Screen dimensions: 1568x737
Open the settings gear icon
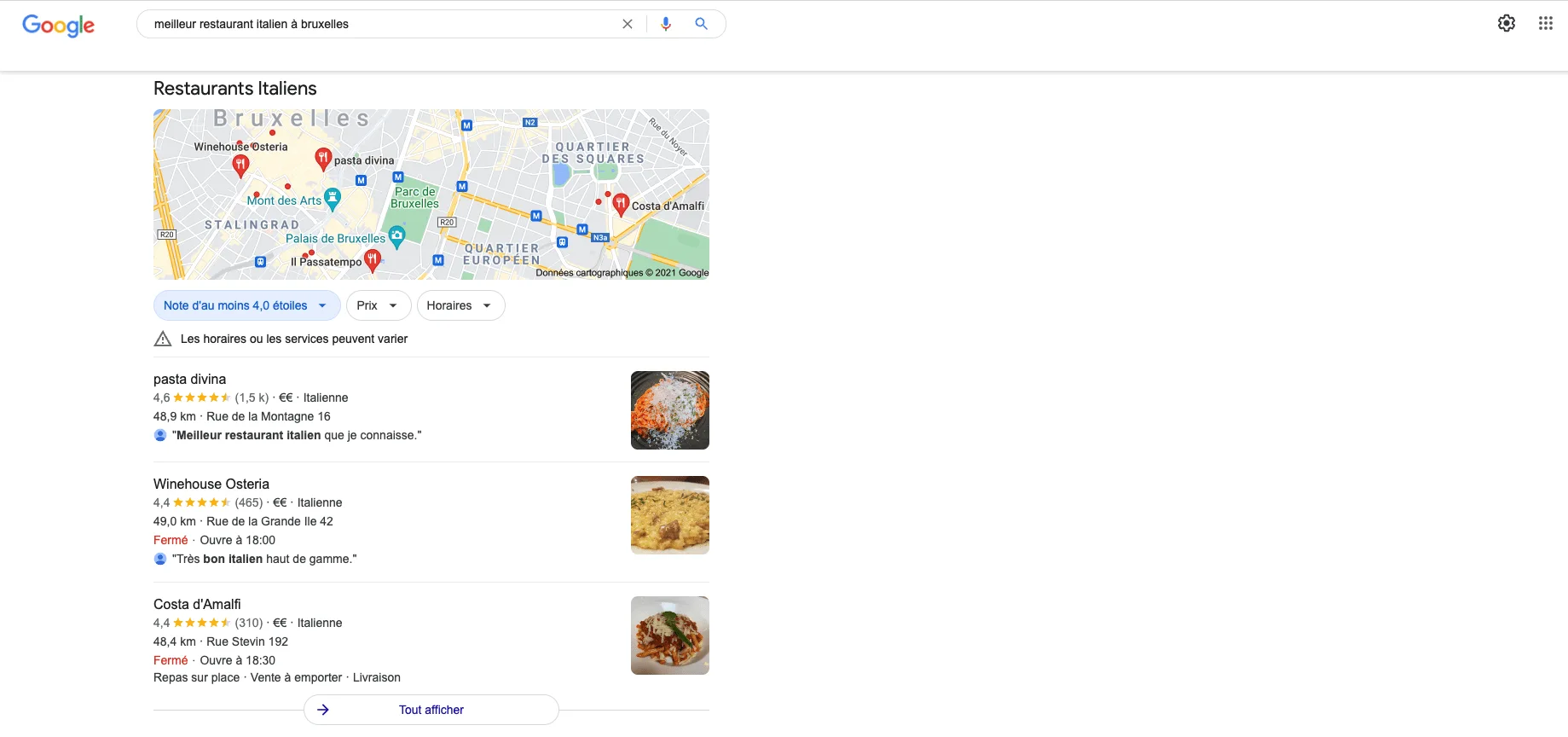tap(1507, 24)
